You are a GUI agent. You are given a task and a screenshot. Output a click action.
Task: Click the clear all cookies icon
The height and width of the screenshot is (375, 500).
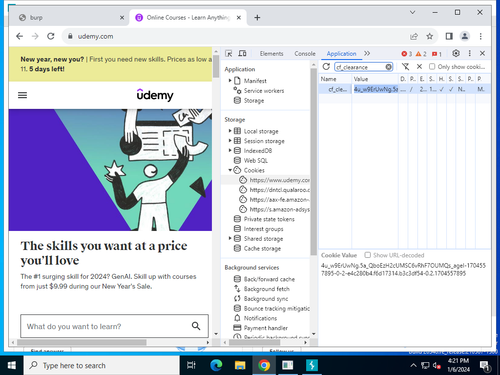[x=405, y=67]
